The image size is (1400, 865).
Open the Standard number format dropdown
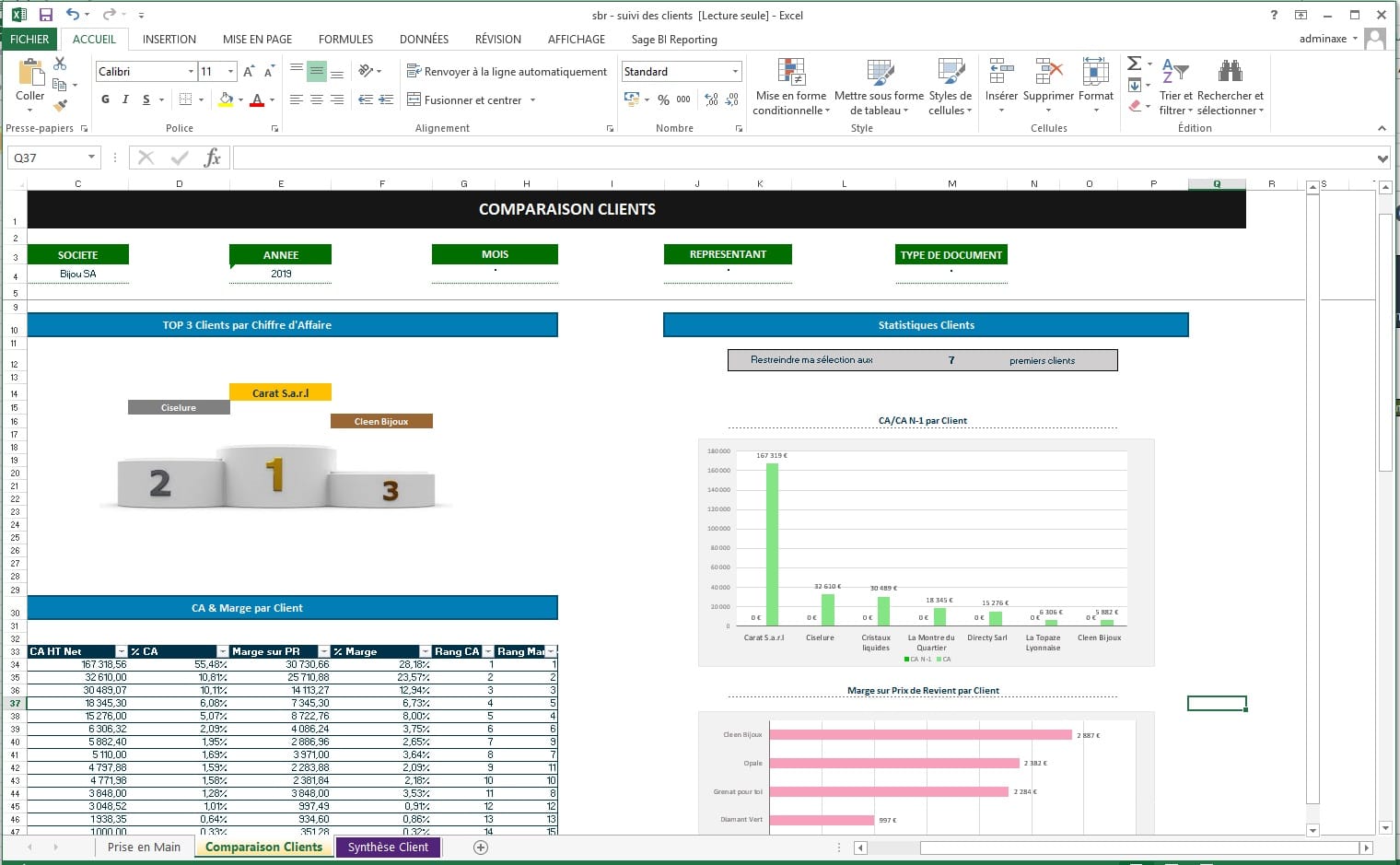[735, 72]
